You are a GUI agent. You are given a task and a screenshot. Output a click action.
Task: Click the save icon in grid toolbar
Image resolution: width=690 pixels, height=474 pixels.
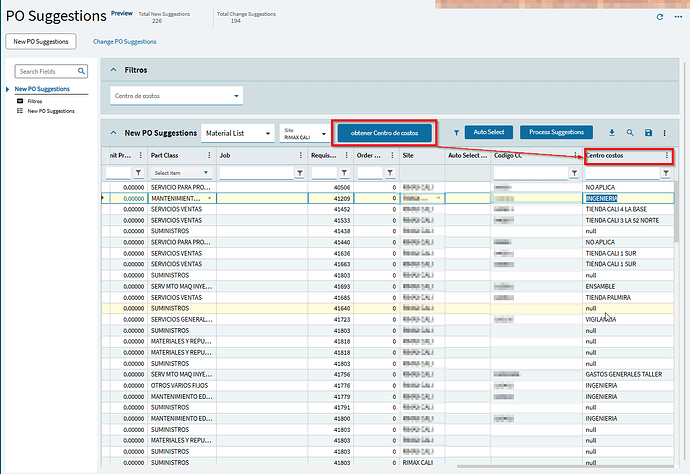[x=648, y=132]
